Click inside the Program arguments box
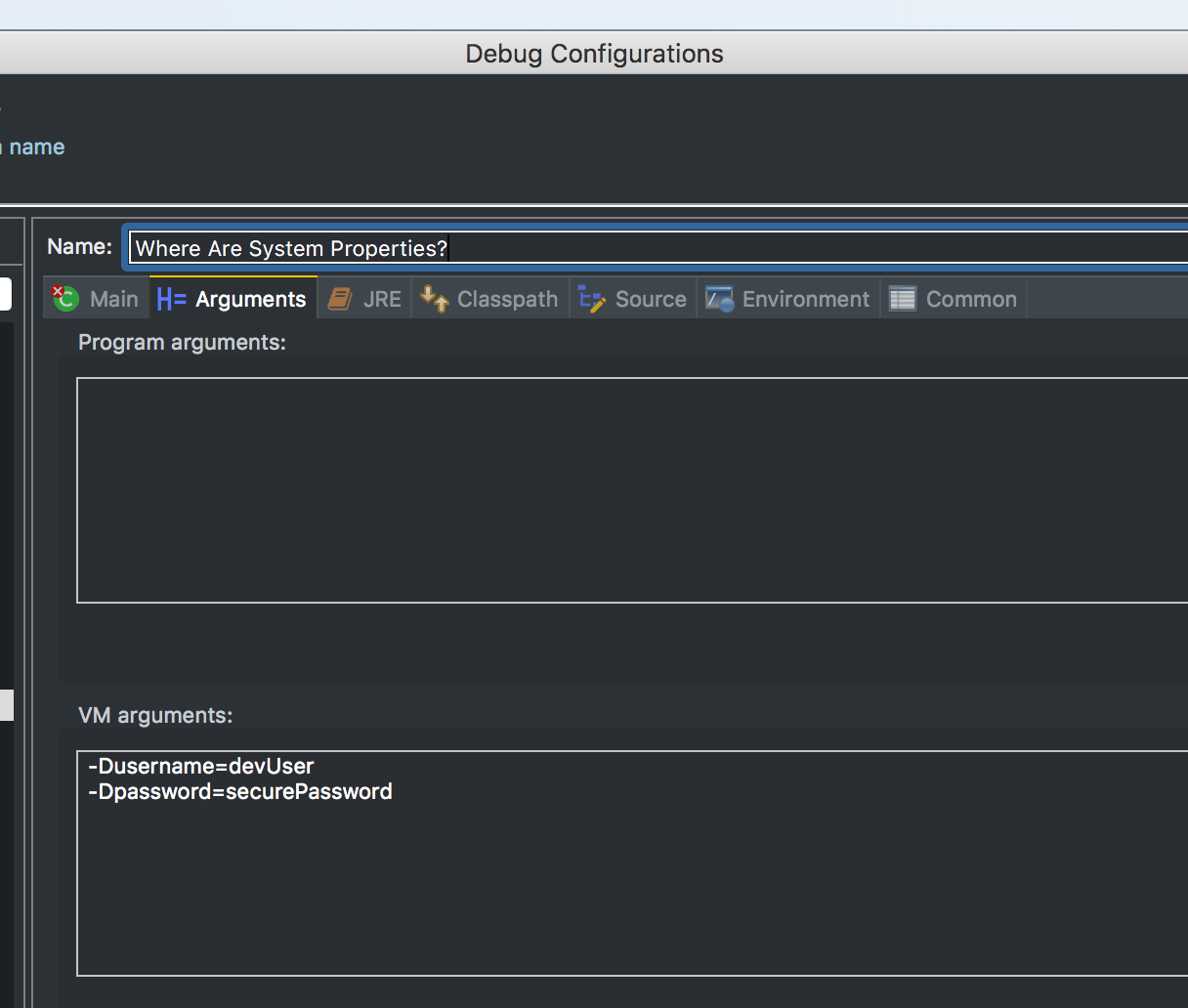This screenshot has height=1008, width=1188. [625, 488]
